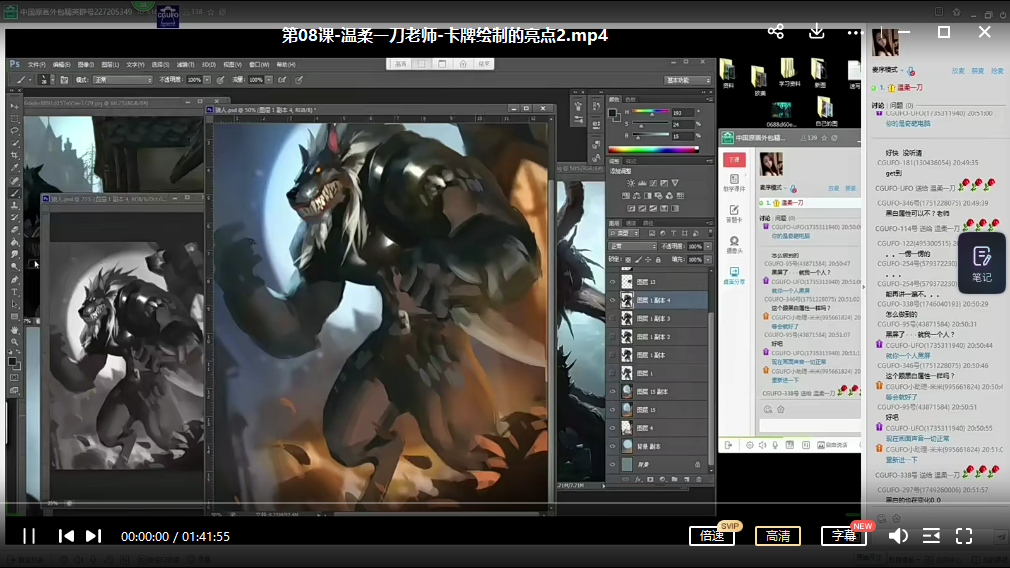The height and width of the screenshot is (568, 1010).
Task: Open brush flow 流量 dropdown arrow
Action: (269, 80)
